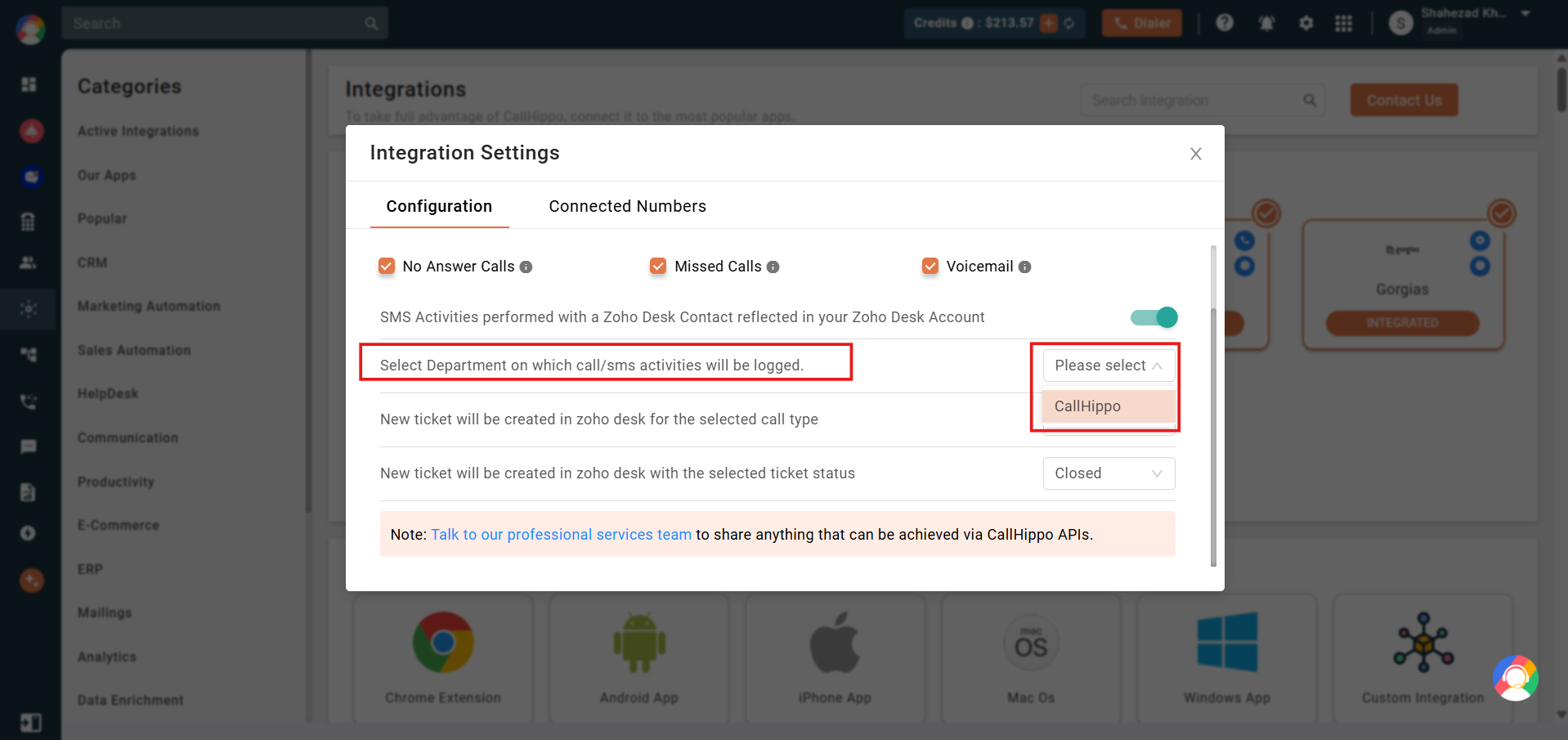Uncheck the Missed Calls checkbox

click(658, 266)
